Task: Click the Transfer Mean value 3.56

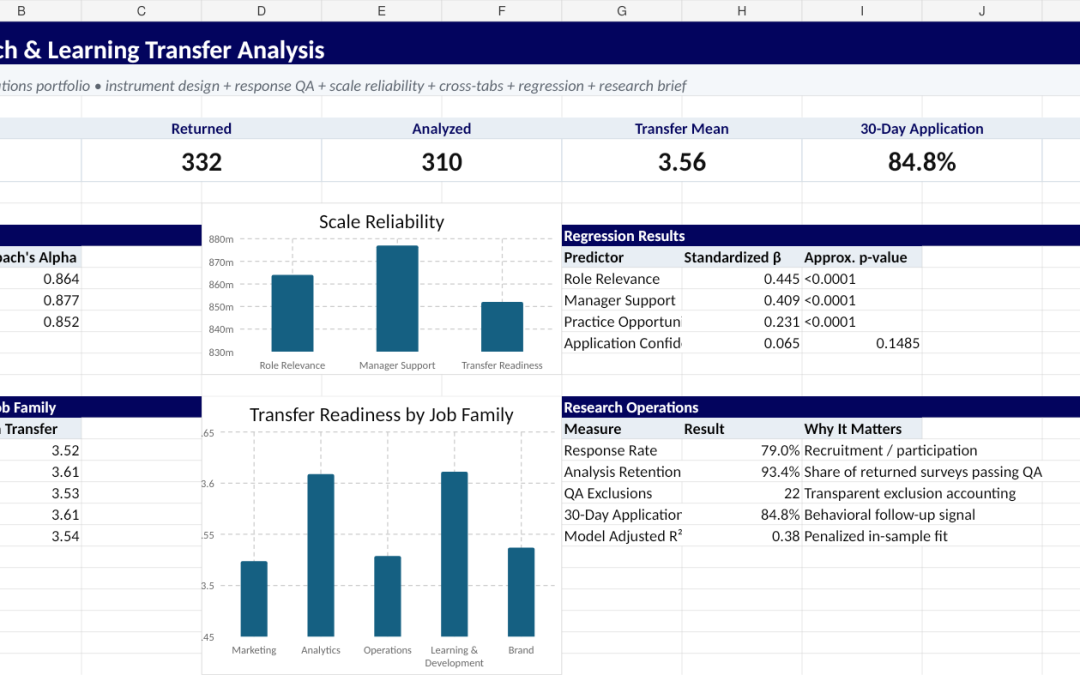Action: tap(682, 162)
